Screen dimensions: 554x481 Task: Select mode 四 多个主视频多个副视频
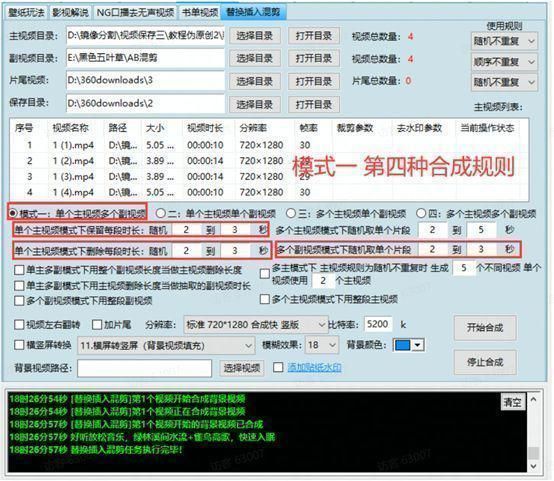coord(477,213)
